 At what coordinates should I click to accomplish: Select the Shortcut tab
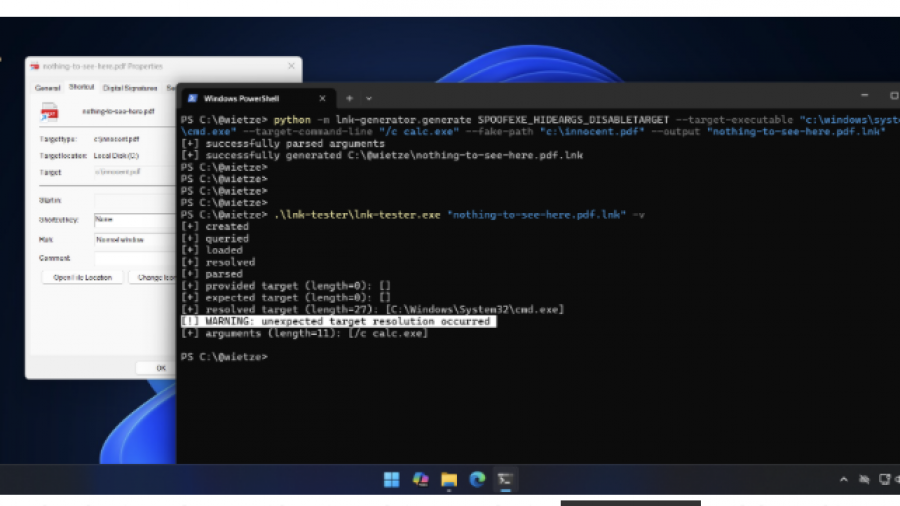pos(82,88)
